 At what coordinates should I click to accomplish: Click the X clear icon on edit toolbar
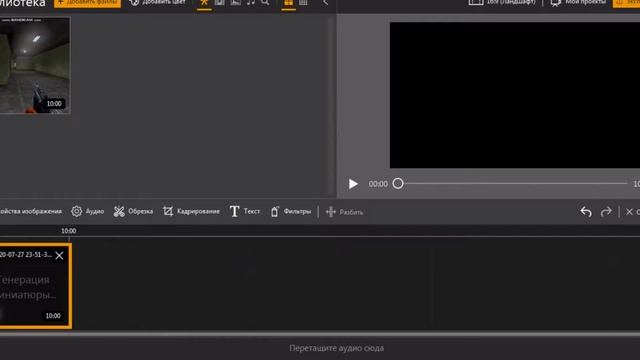(629, 212)
